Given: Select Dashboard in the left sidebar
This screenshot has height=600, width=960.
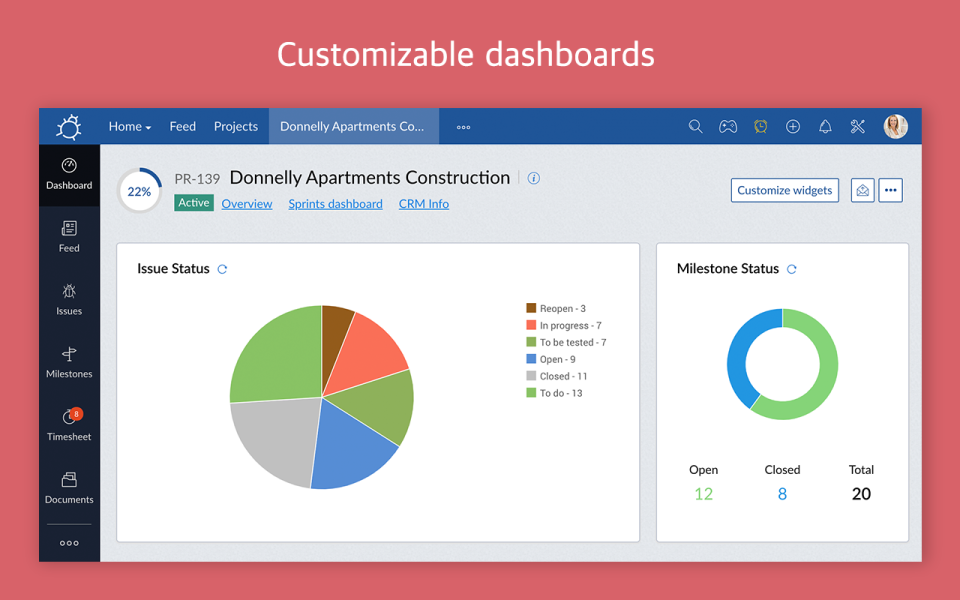Looking at the screenshot, I should [x=69, y=174].
